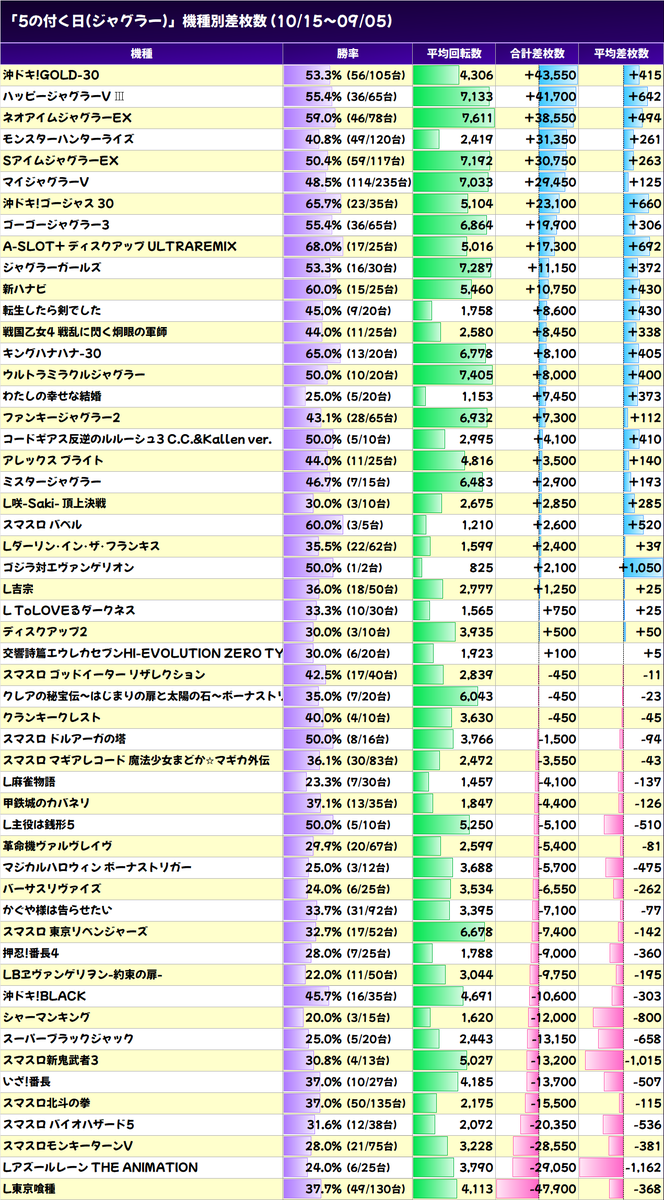664x1200 pixels.
Task: Click 革命機ヴァルヴレイヴ machine name
Action: (56, 845)
